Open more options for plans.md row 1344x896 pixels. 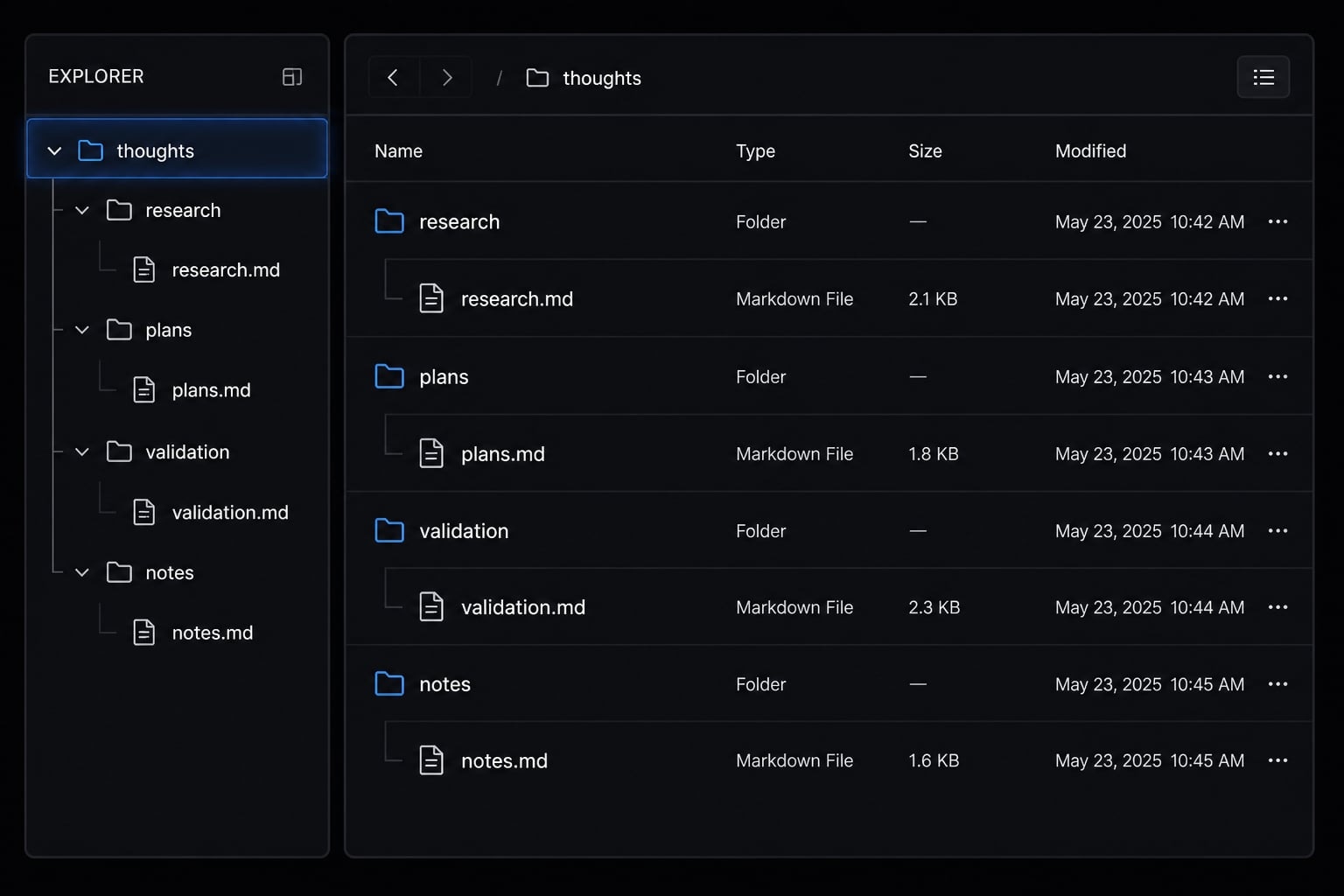coord(1277,453)
